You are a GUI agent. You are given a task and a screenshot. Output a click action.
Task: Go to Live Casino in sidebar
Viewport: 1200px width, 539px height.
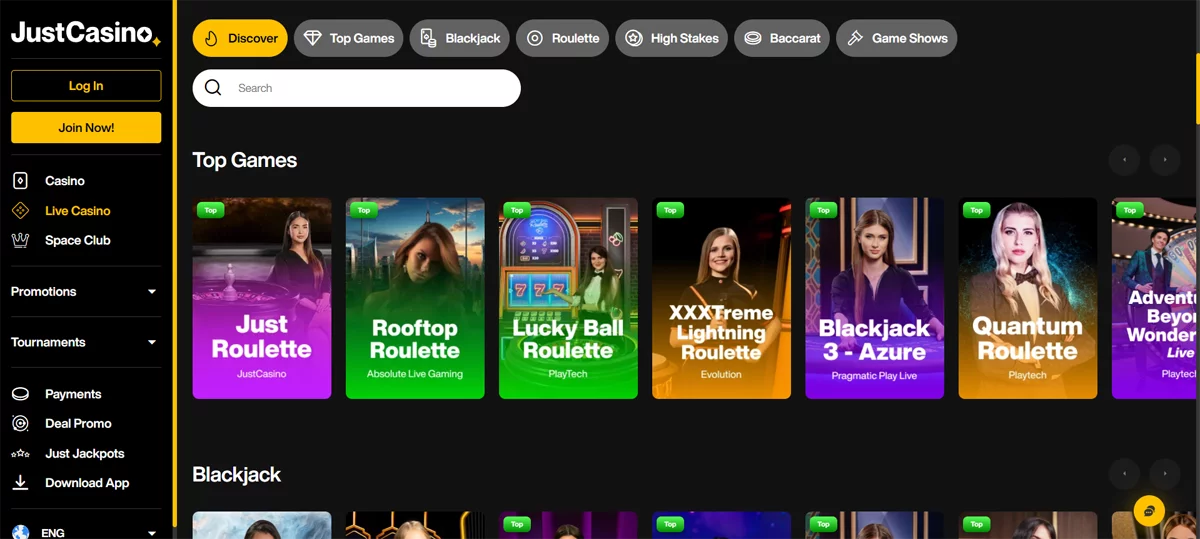[78, 211]
